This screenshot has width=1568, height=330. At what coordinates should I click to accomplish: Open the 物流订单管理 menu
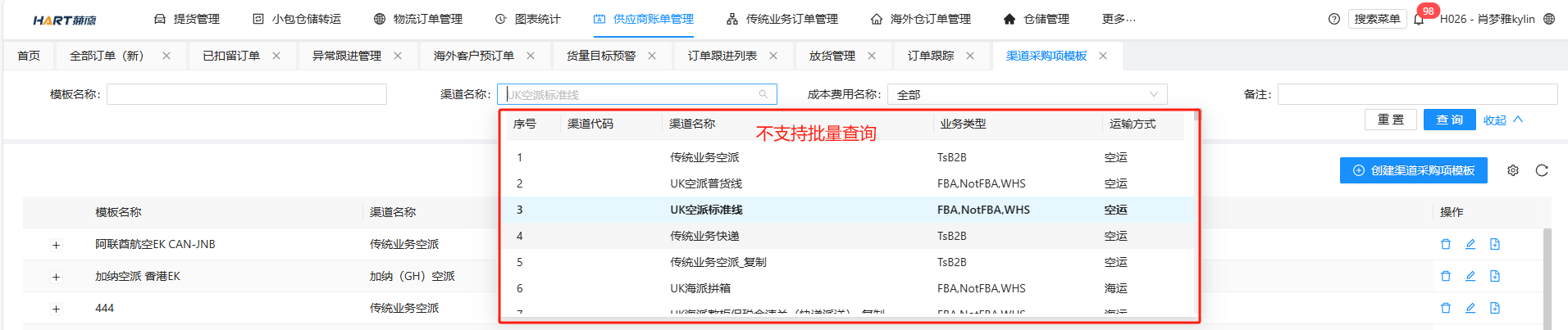418,19
